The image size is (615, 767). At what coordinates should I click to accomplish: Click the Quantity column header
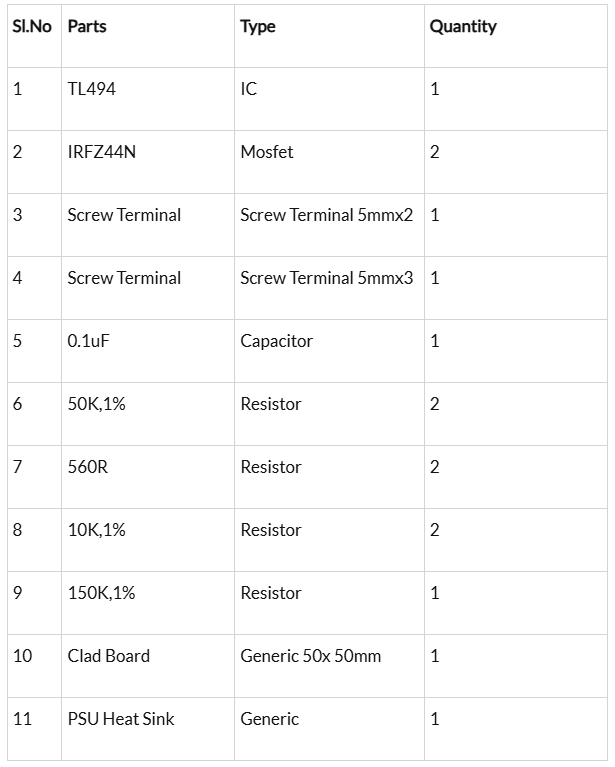(463, 27)
